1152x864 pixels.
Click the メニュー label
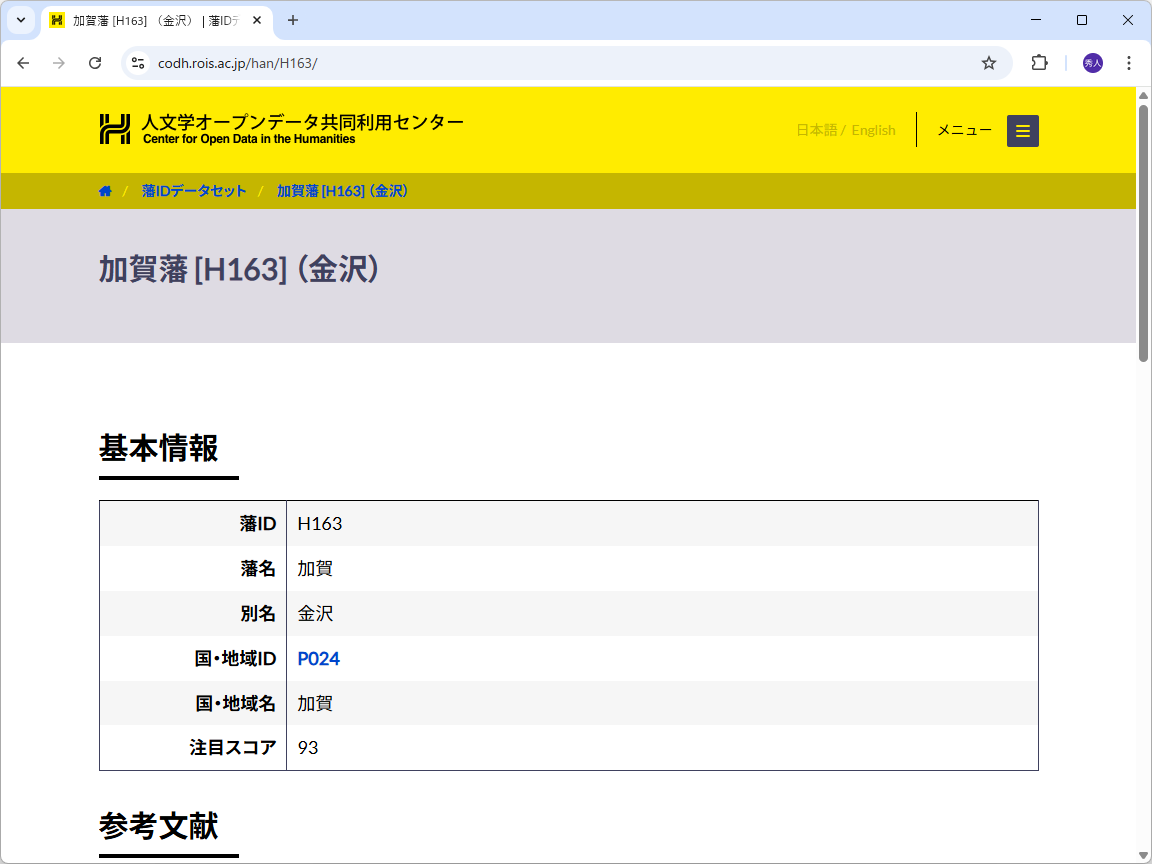(x=964, y=130)
